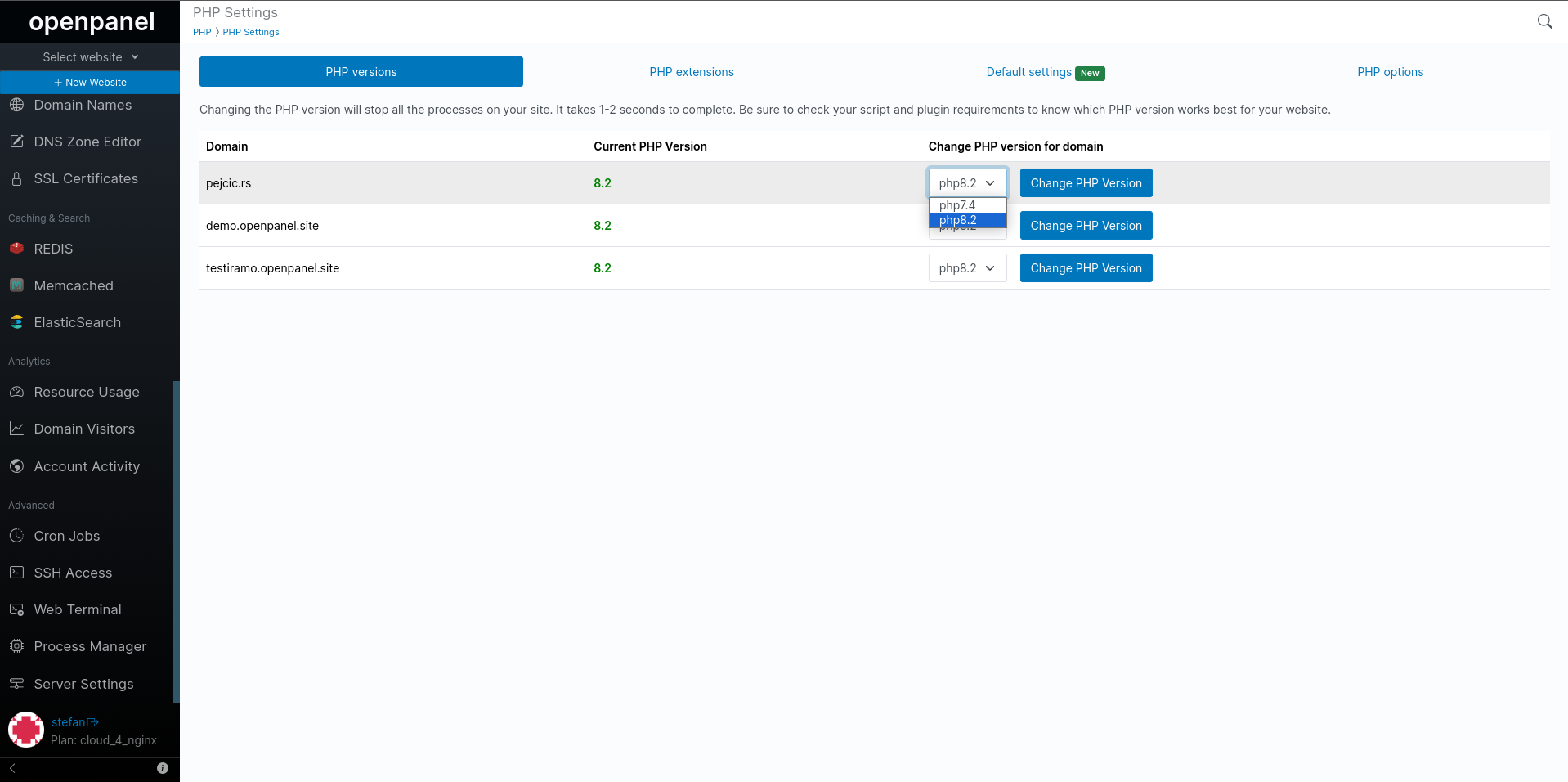Click the Domain Visitors chart icon
The image size is (1568, 782).
click(x=16, y=429)
